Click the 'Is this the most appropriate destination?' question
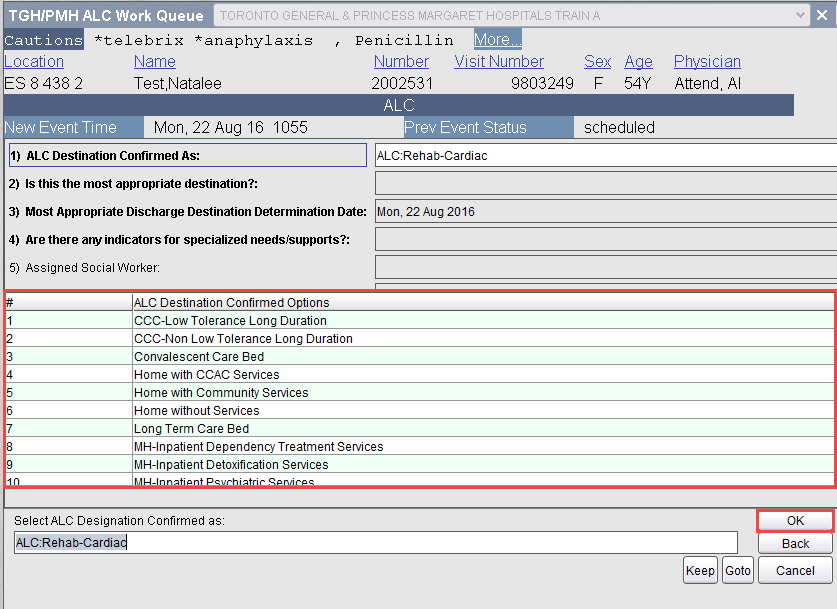Screen dimensions: 837x609 point(133,184)
